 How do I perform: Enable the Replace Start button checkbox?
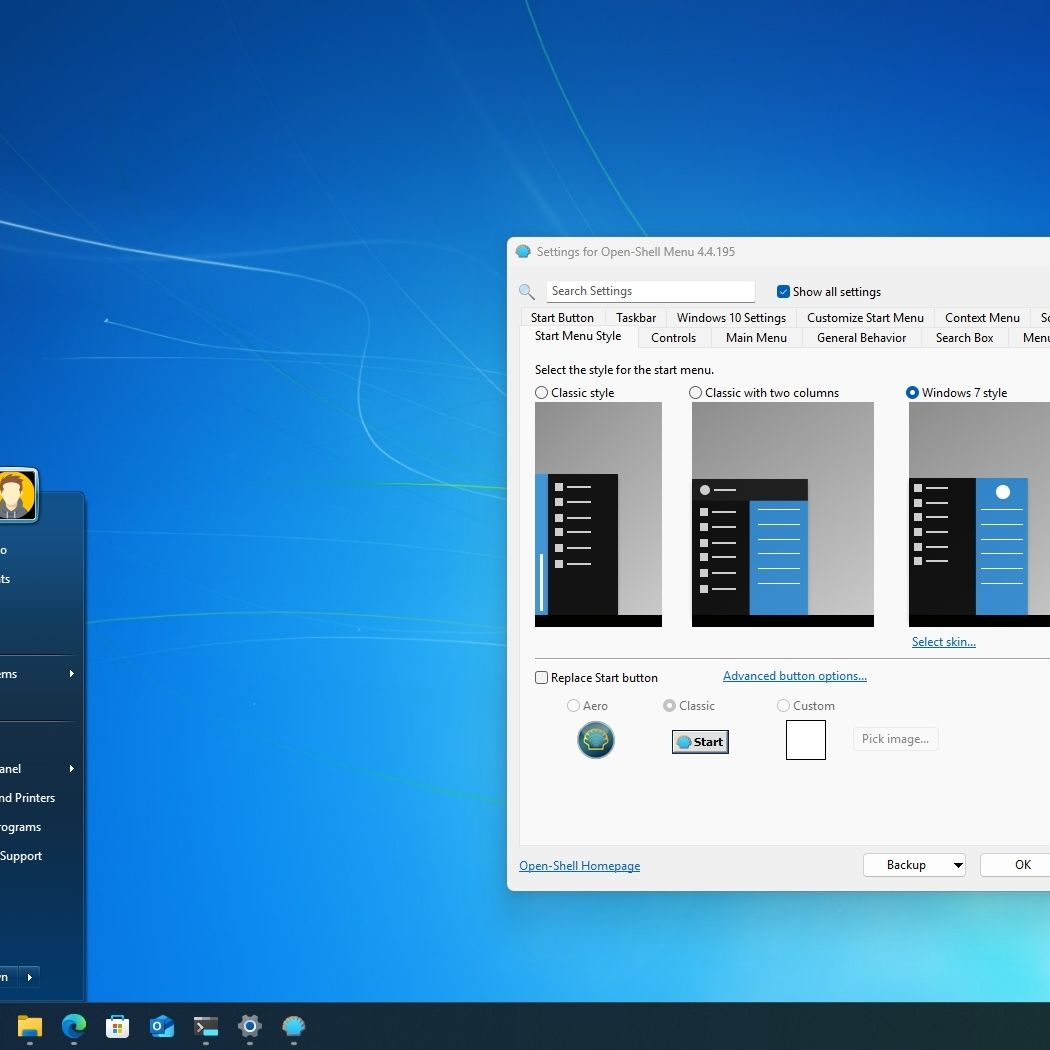tap(542, 678)
